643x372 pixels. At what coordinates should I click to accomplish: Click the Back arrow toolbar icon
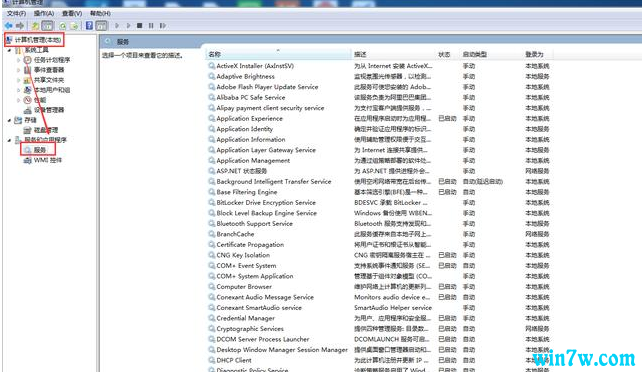click(x=9, y=26)
